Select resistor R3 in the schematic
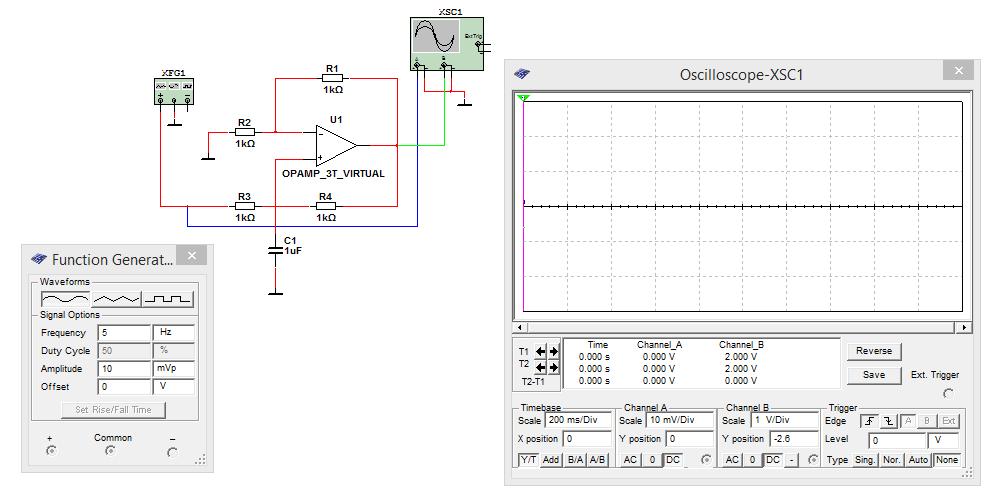This screenshot has height=495, width=990. pyautogui.click(x=244, y=205)
